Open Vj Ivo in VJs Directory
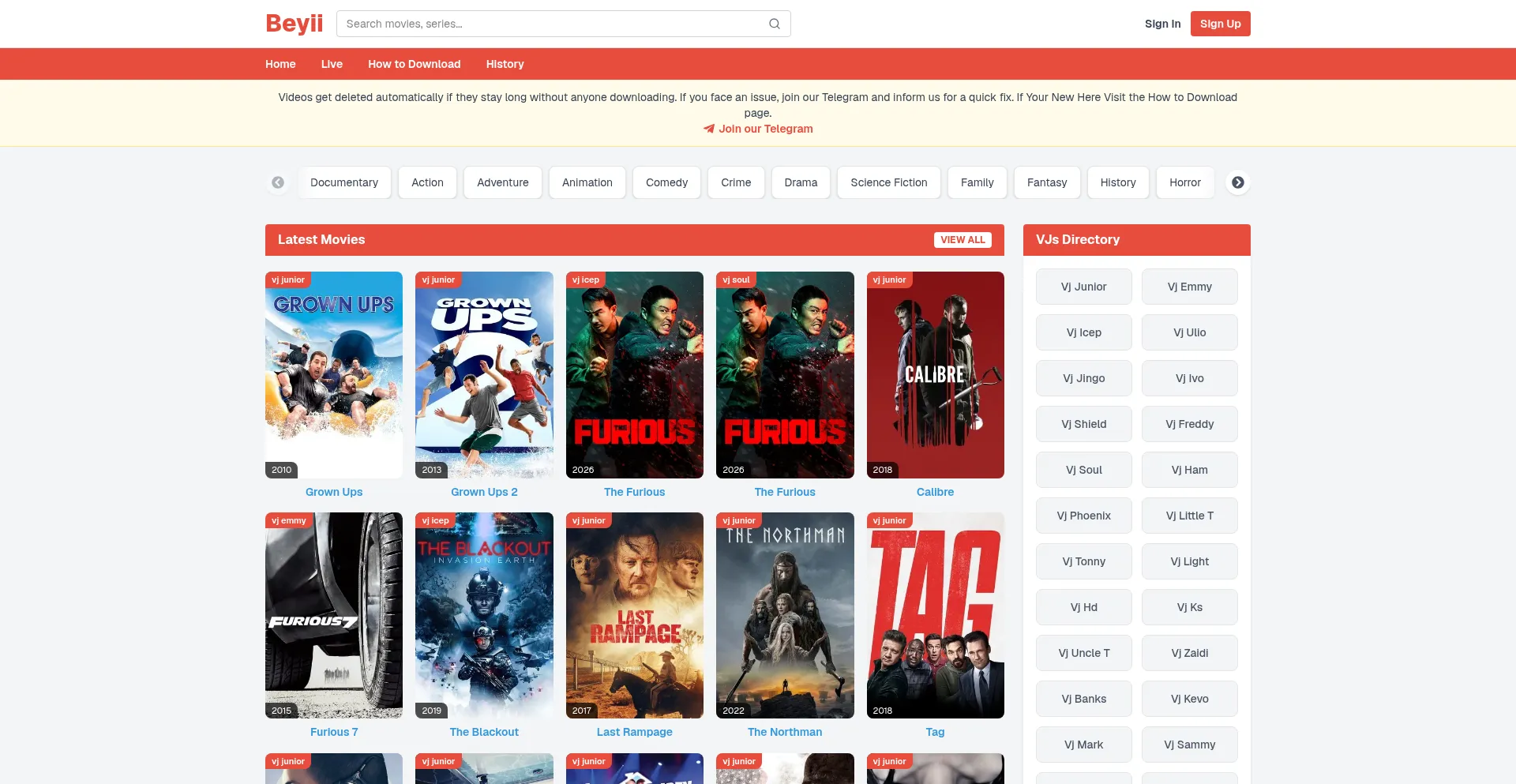This screenshot has height=784, width=1516. [x=1190, y=378]
